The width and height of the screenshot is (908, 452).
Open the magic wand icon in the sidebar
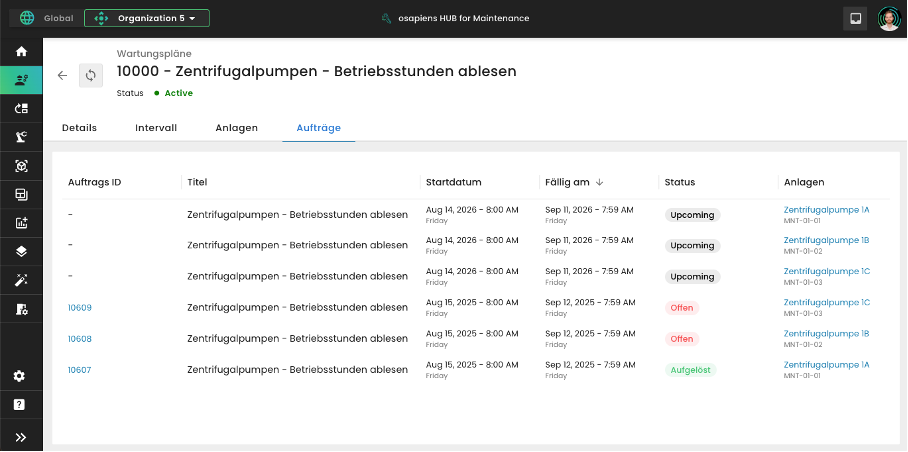(21, 281)
